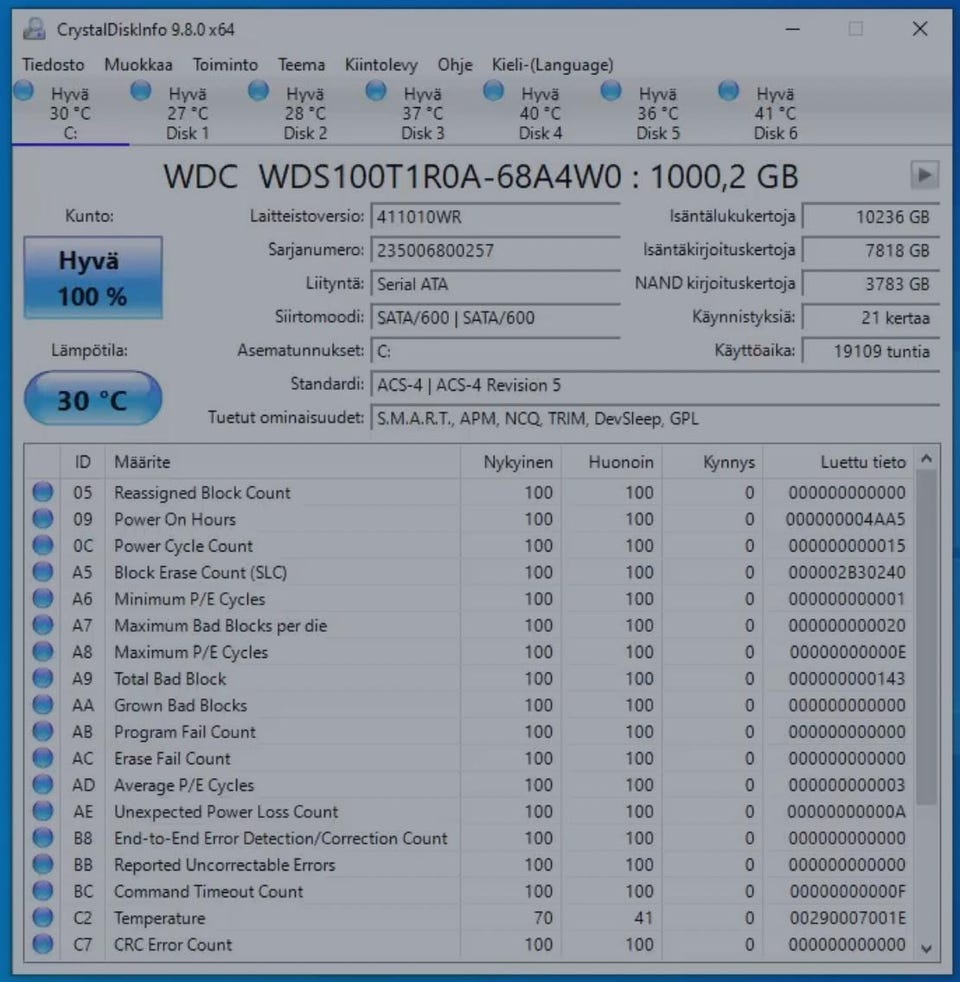This screenshot has width=960, height=982.
Task: Click the Hyvä 100 % health status button
Action: 93,278
